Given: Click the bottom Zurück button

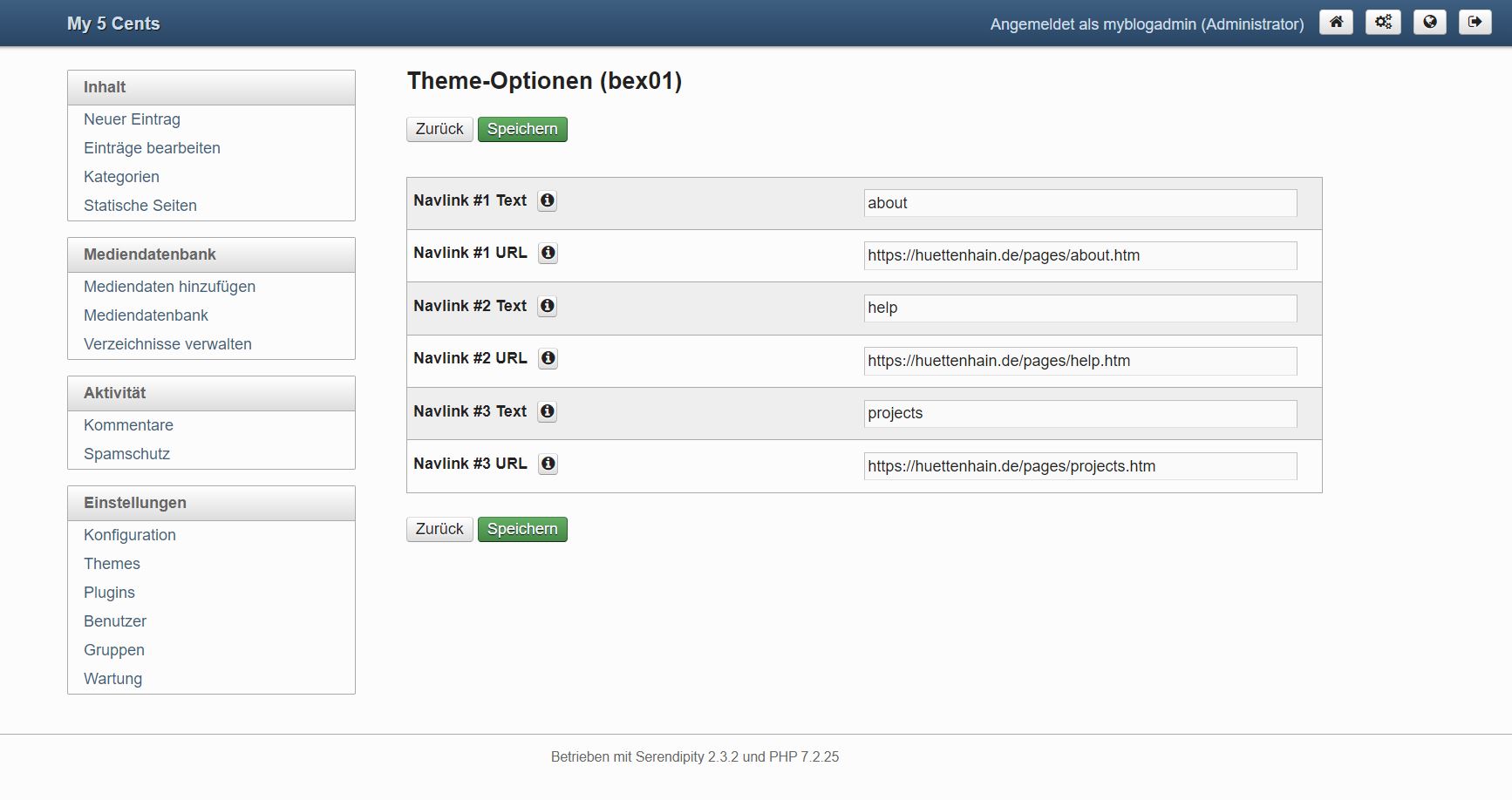Looking at the screenshot, I should coord(439,529).
